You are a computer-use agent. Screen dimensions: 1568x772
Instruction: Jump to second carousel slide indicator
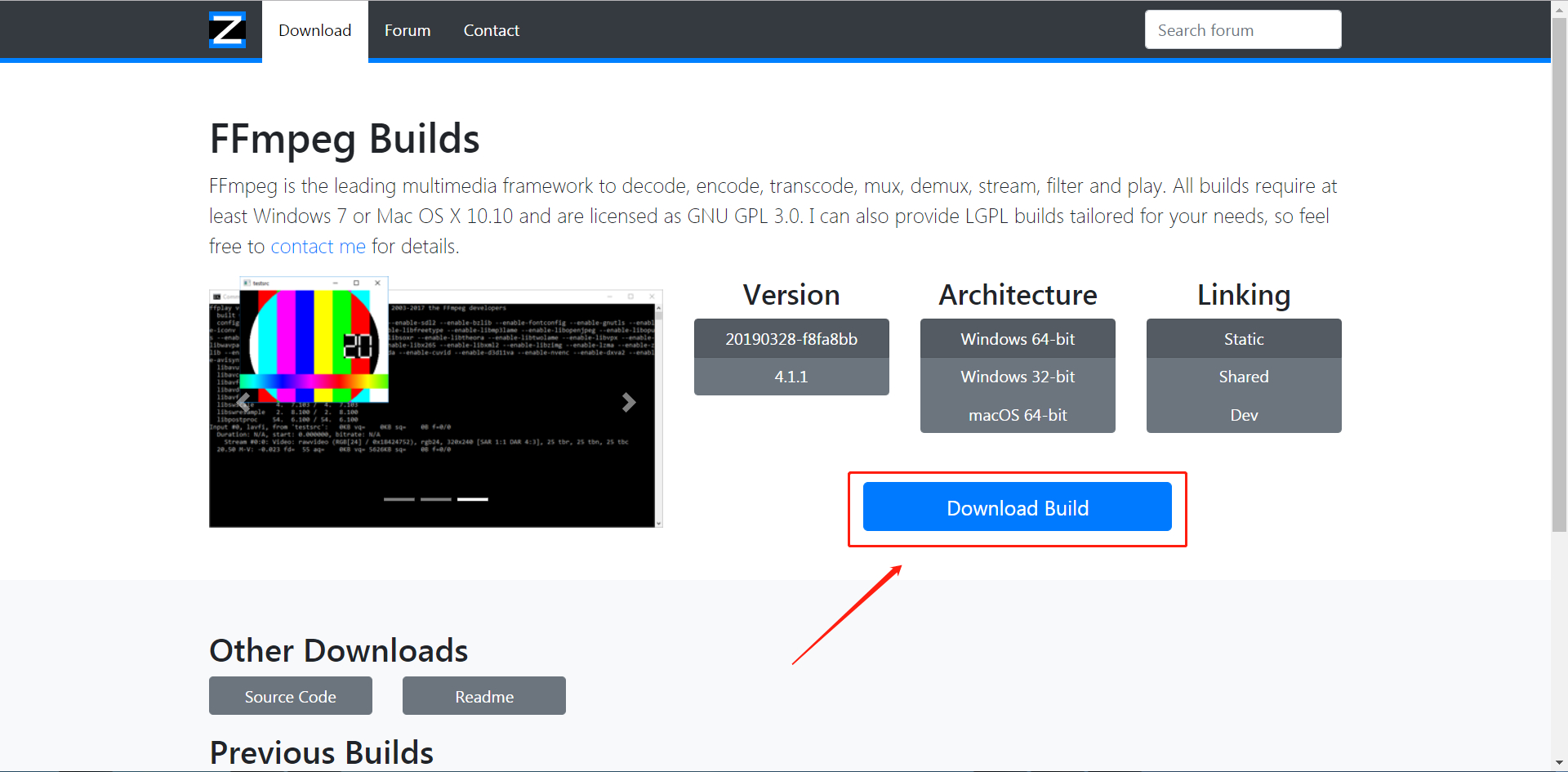point(436,498)
